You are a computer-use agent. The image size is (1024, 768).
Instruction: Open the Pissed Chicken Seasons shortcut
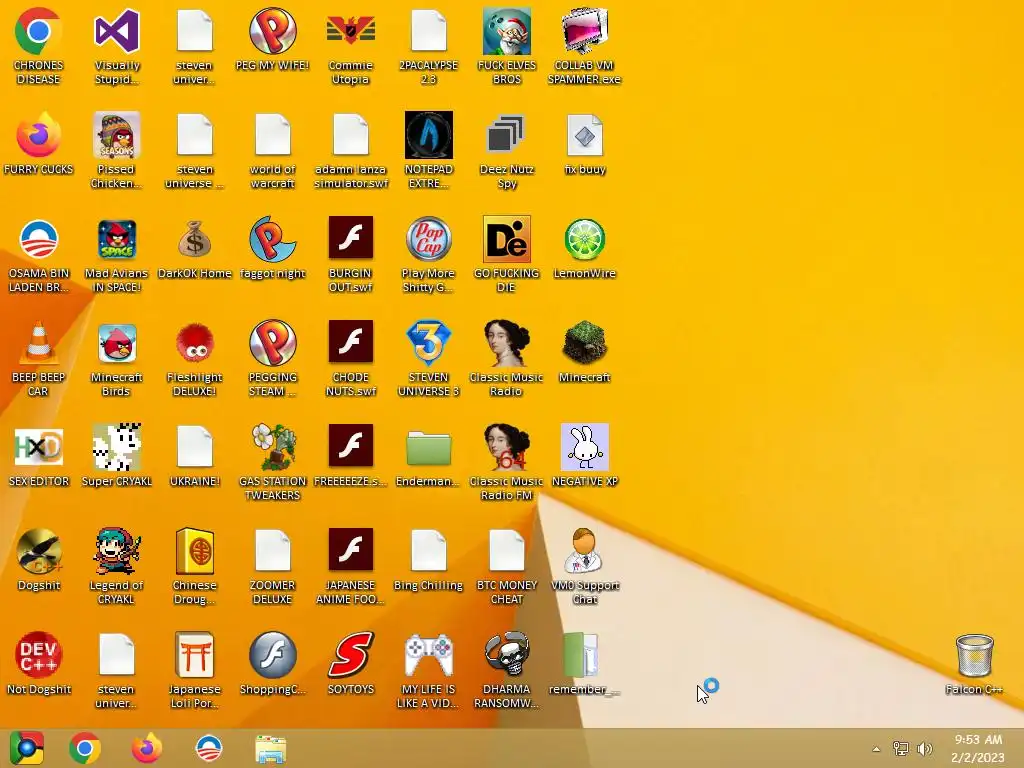pos(117,135)
